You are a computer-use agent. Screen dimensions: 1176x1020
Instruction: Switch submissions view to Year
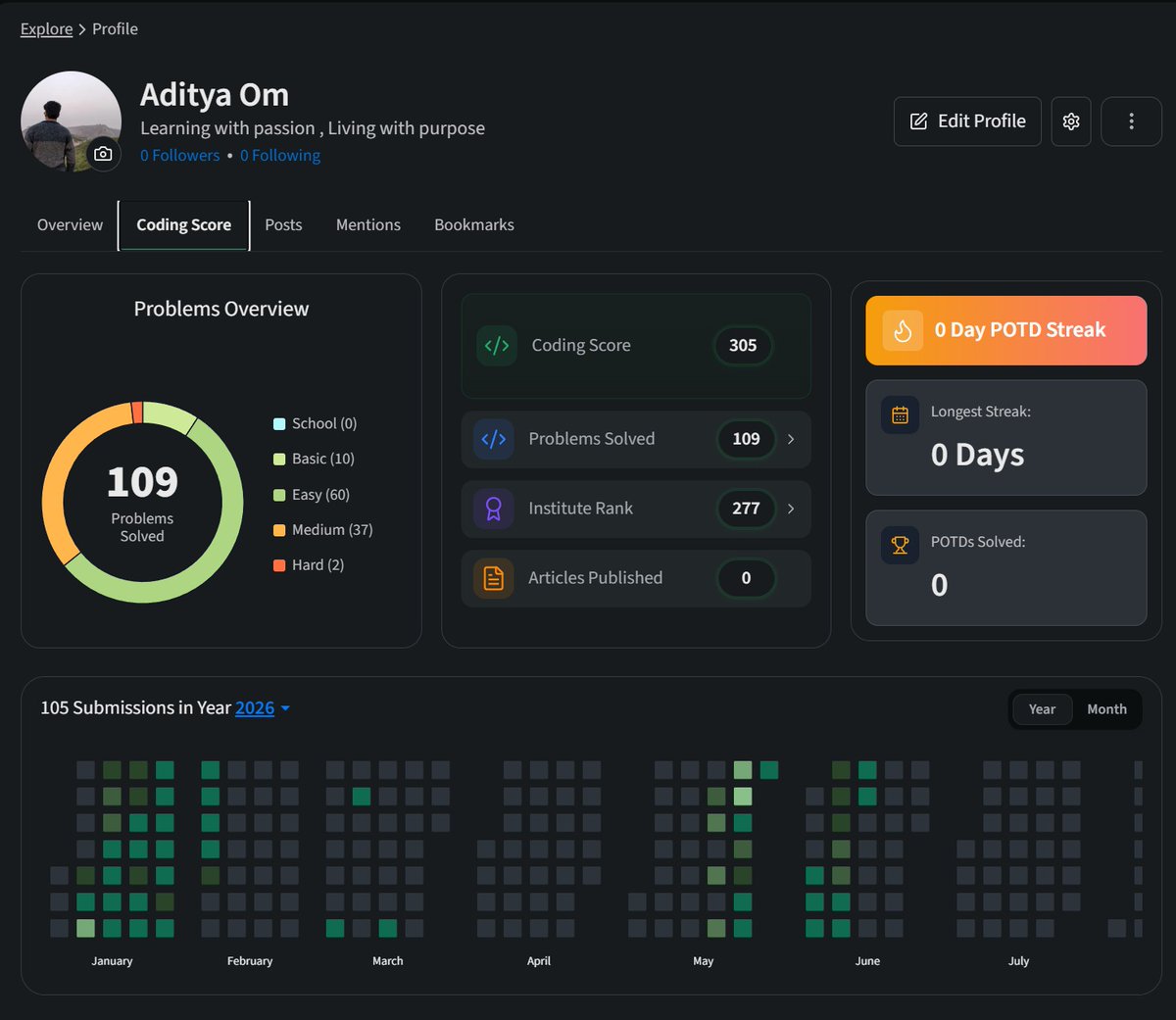pos(1042,709)
